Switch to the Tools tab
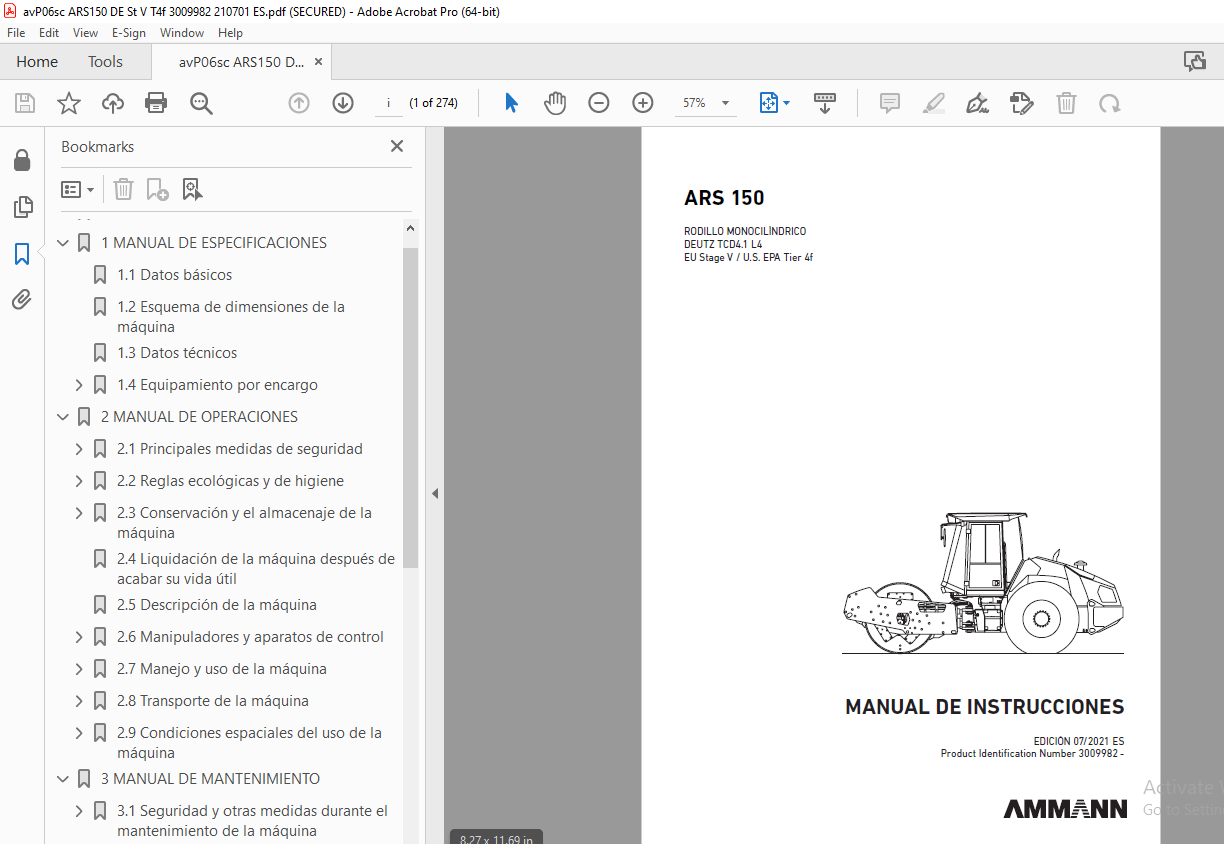 pos(105,61)
